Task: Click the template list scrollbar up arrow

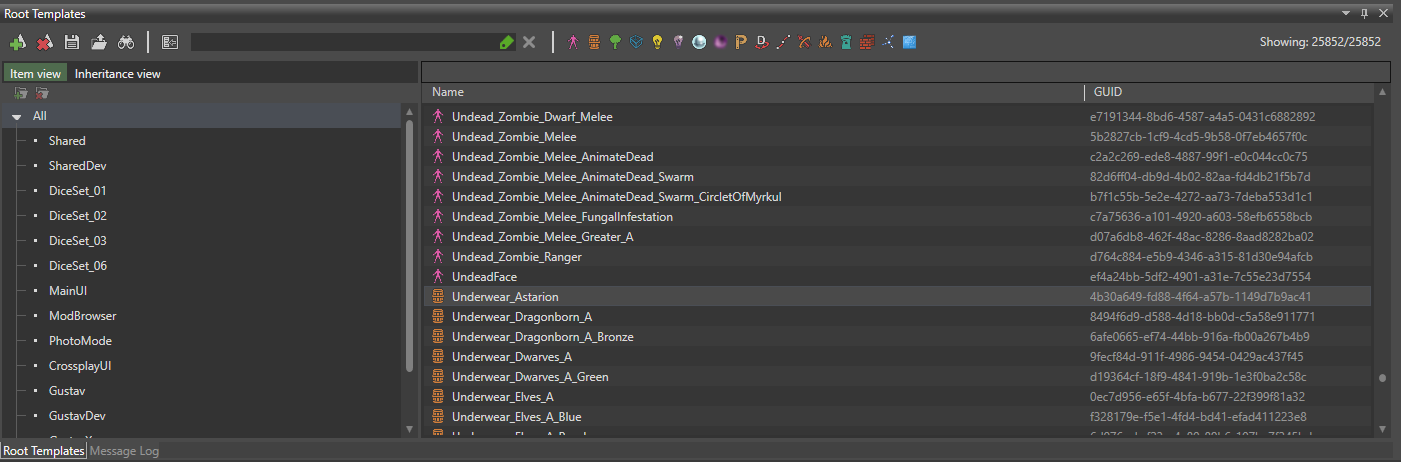Action: (x=1382, y=92)
